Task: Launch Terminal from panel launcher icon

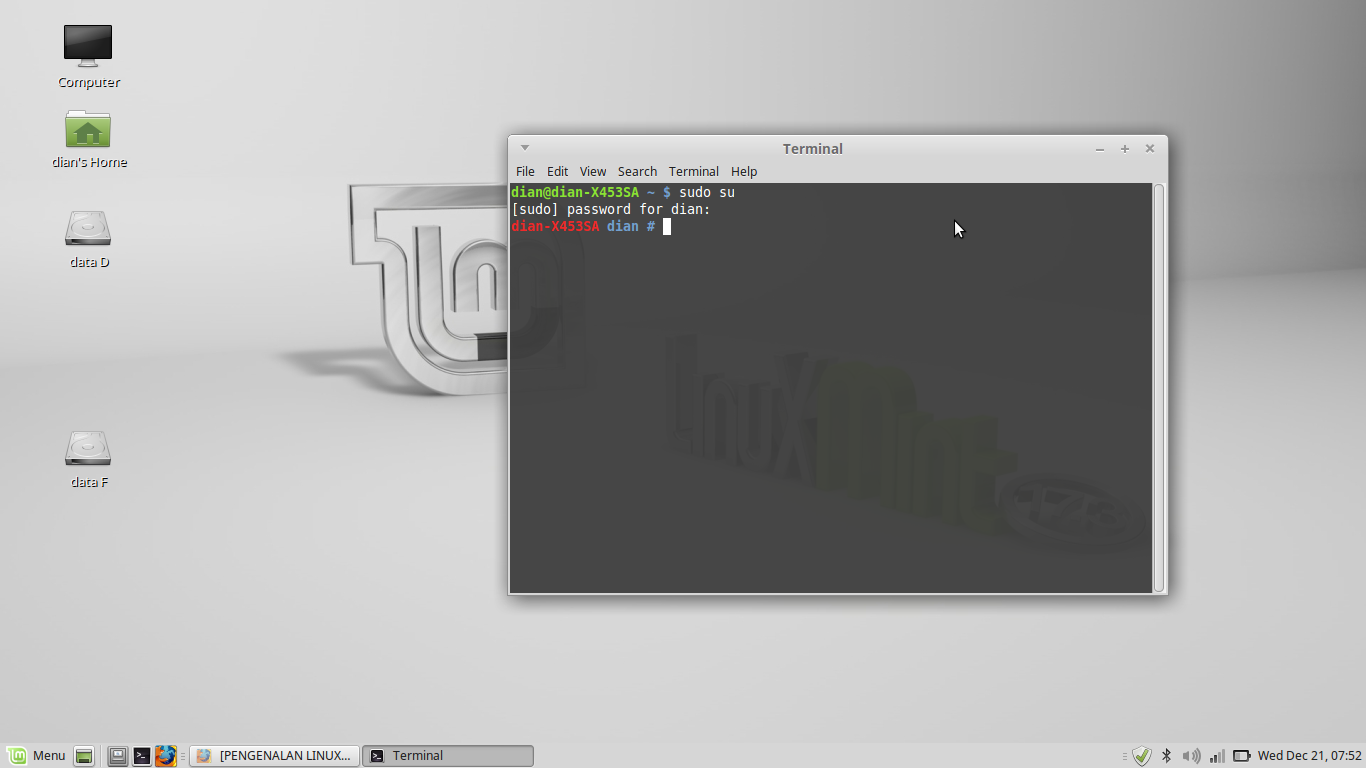Action: [x=142, y=756]
